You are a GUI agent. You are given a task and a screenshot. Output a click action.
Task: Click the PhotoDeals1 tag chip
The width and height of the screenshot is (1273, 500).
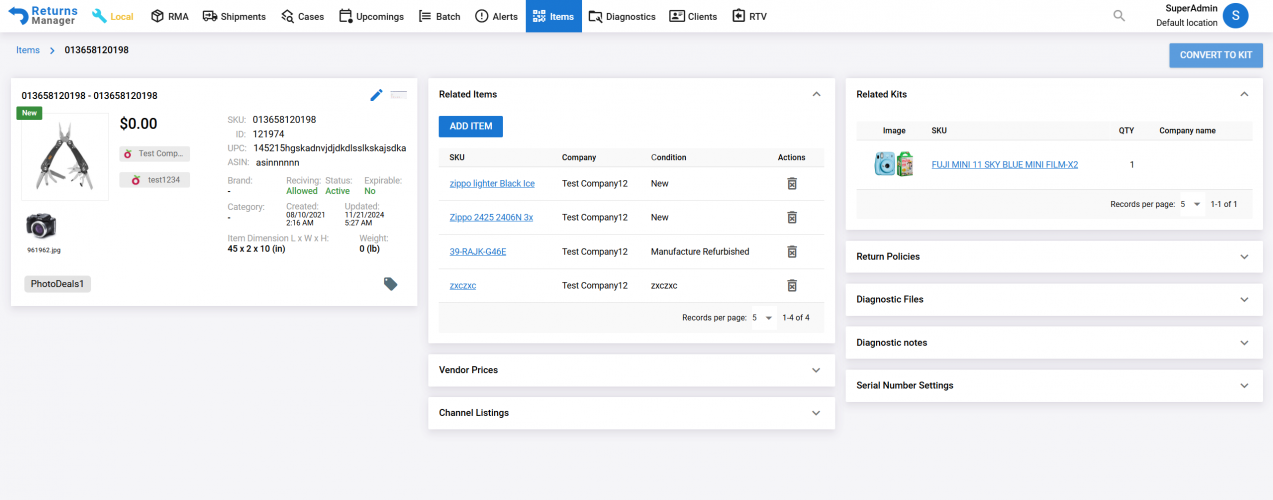tap(58, 284)
